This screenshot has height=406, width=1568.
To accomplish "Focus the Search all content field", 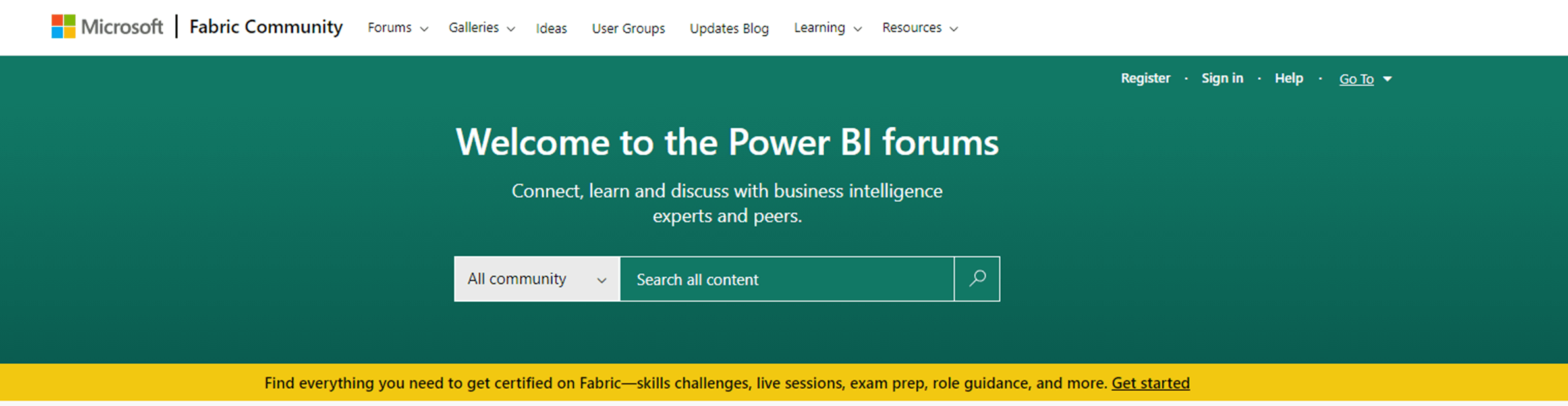I will pos(787,279).
